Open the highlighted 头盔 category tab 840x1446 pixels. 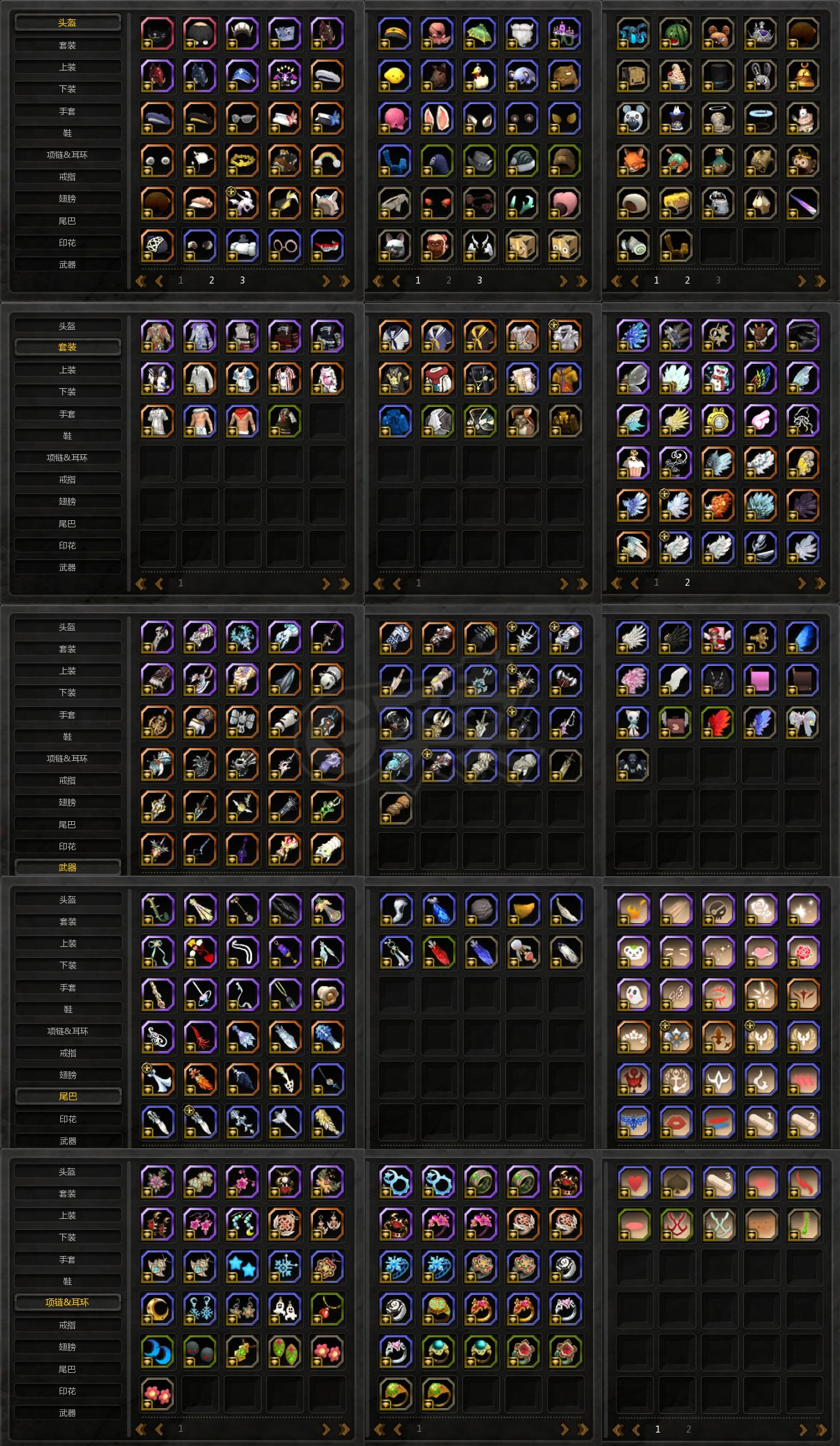tap(67, 22)
